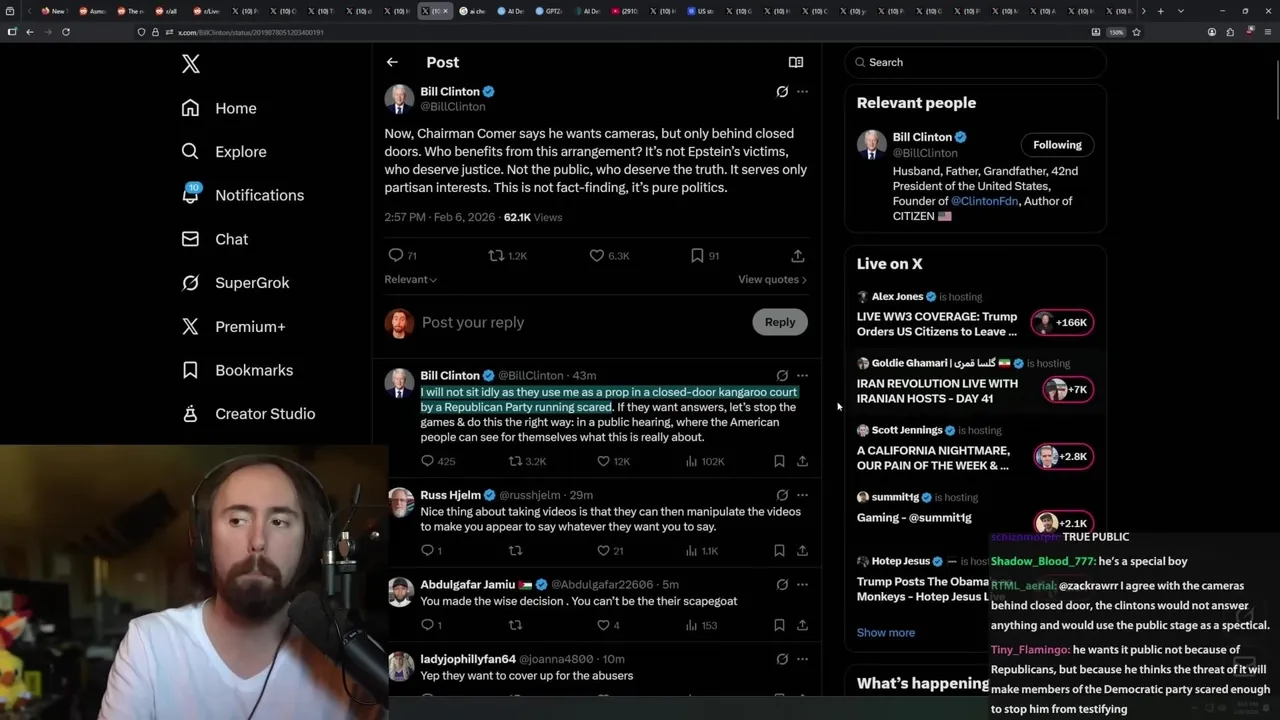Image resolution: width=1280 pixels, height=720 pixels.
Task: Open reader view icon in Post header
Action: 796,62
